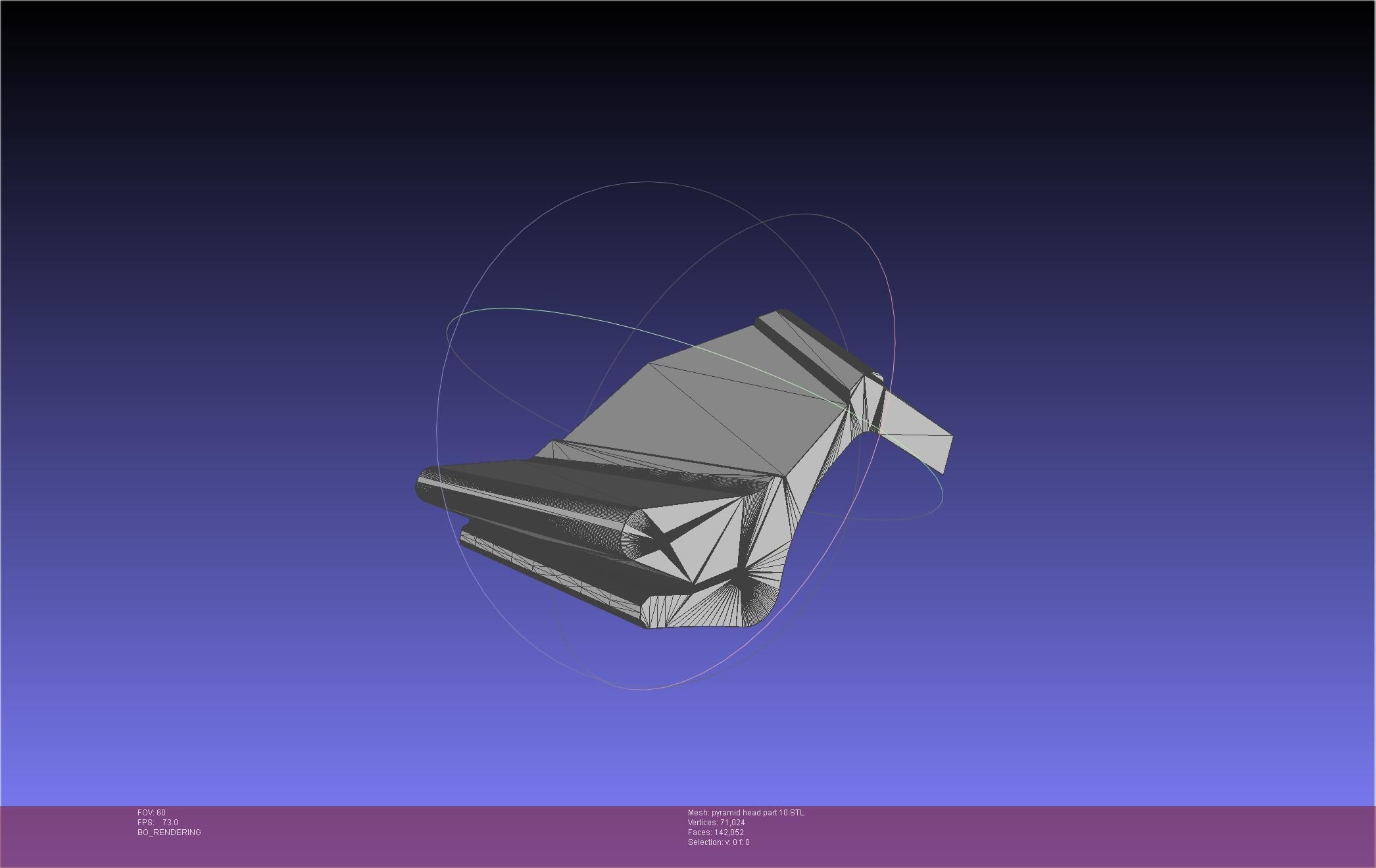Click the Vertices: 71,024 text
This screenshot has width=1376, height=868.
click(716, 823)
